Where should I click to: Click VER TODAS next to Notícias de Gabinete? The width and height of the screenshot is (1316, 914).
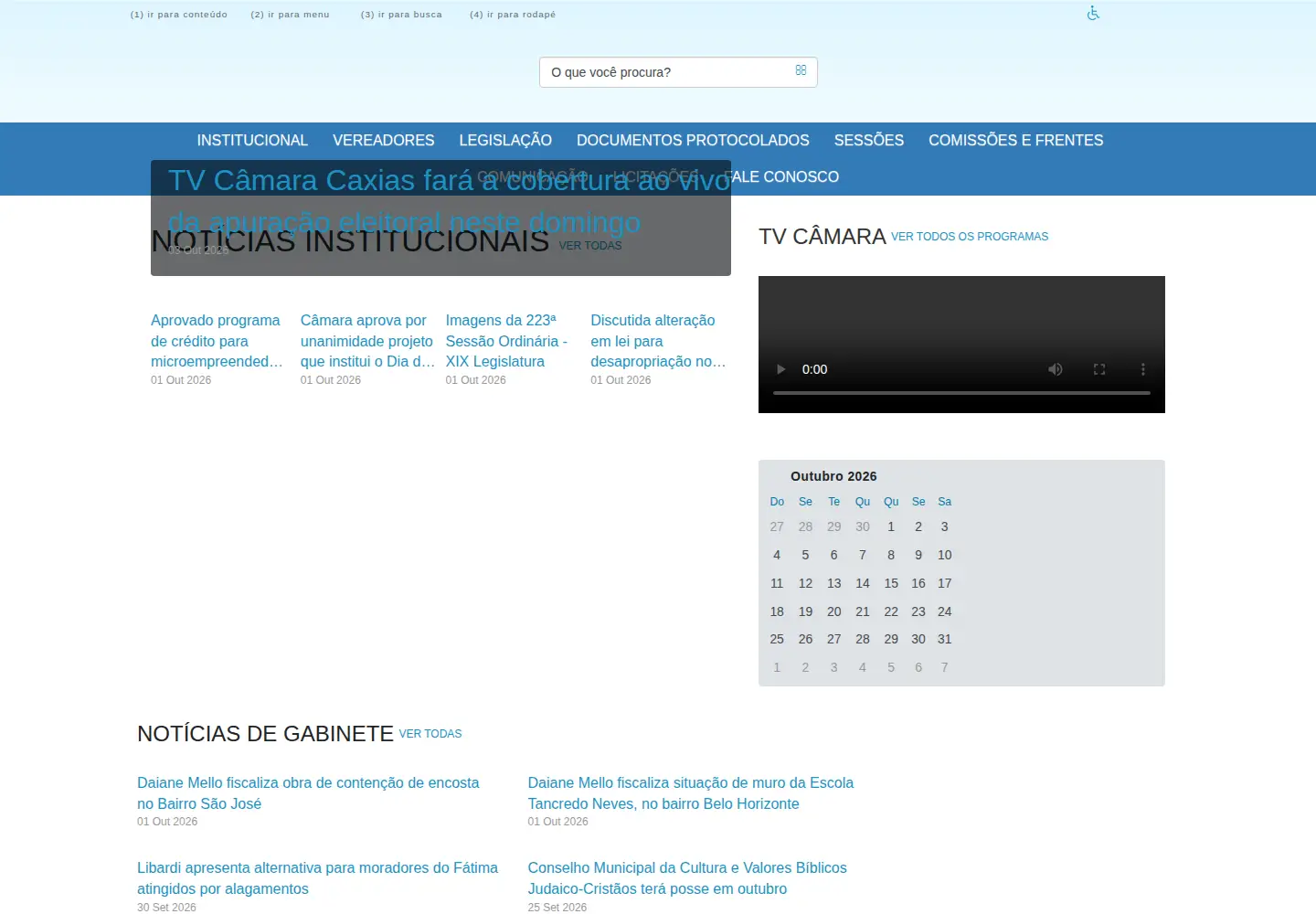tap(430, 734)
